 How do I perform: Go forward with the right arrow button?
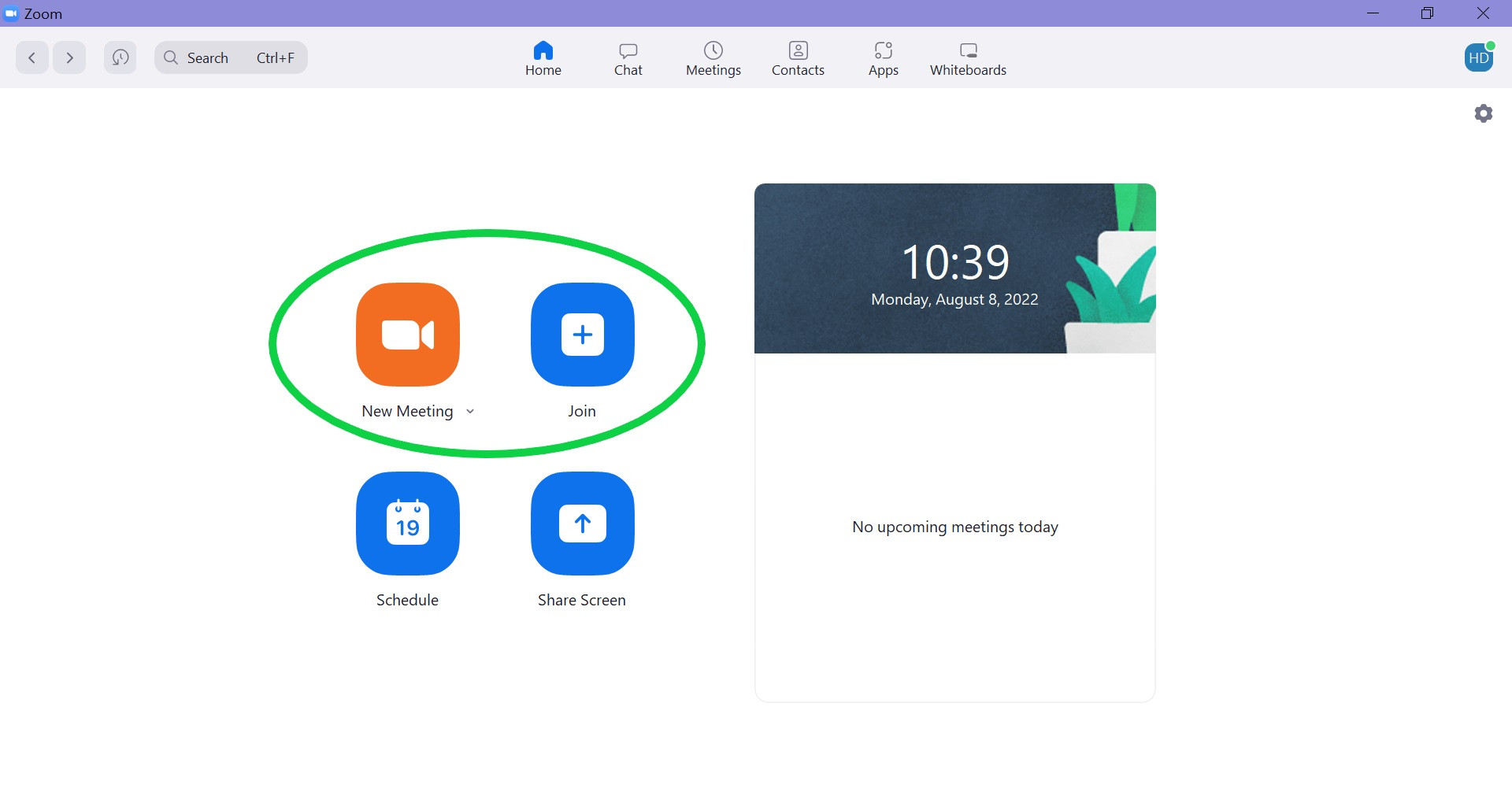[69, 57]
